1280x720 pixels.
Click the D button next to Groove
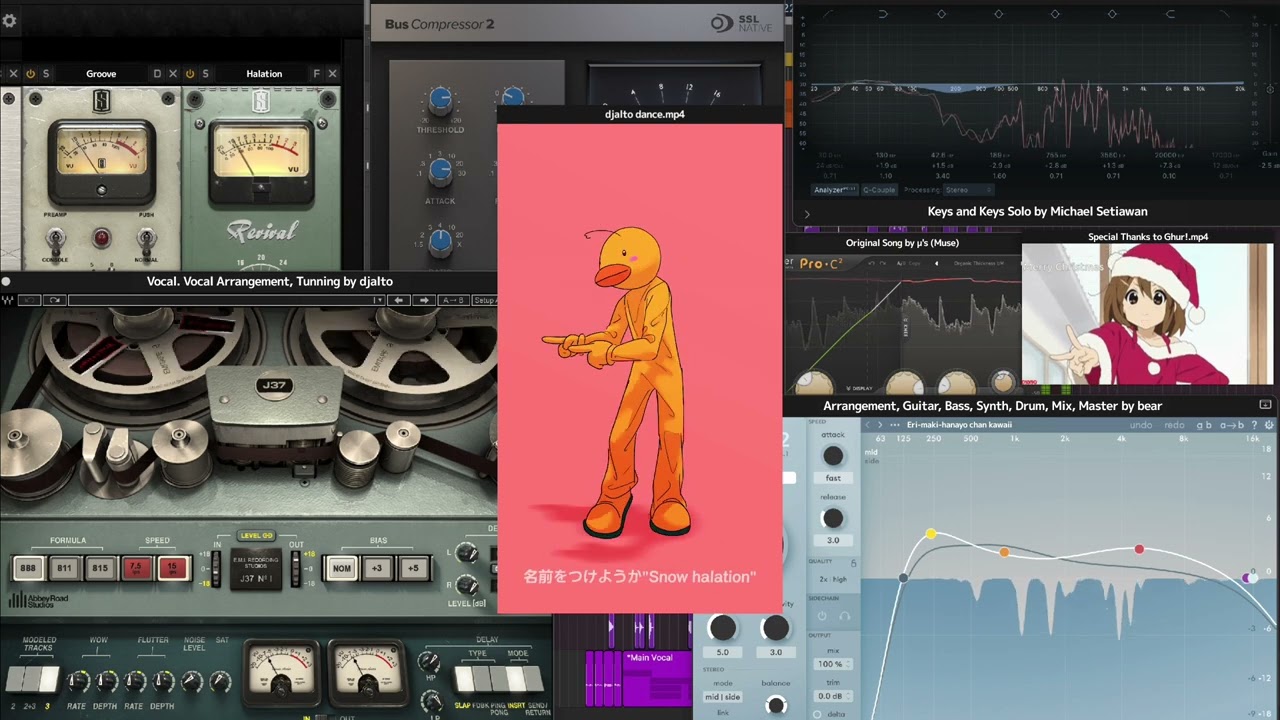coord(157,74)
